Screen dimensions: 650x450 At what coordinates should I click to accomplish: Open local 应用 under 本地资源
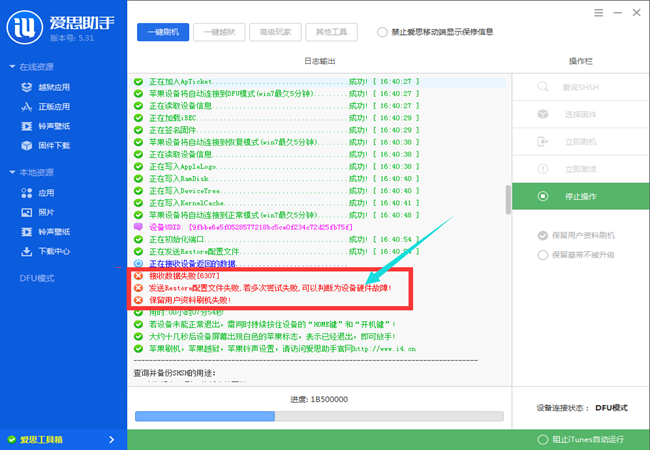pyautogui.click(x=38, y=193)
